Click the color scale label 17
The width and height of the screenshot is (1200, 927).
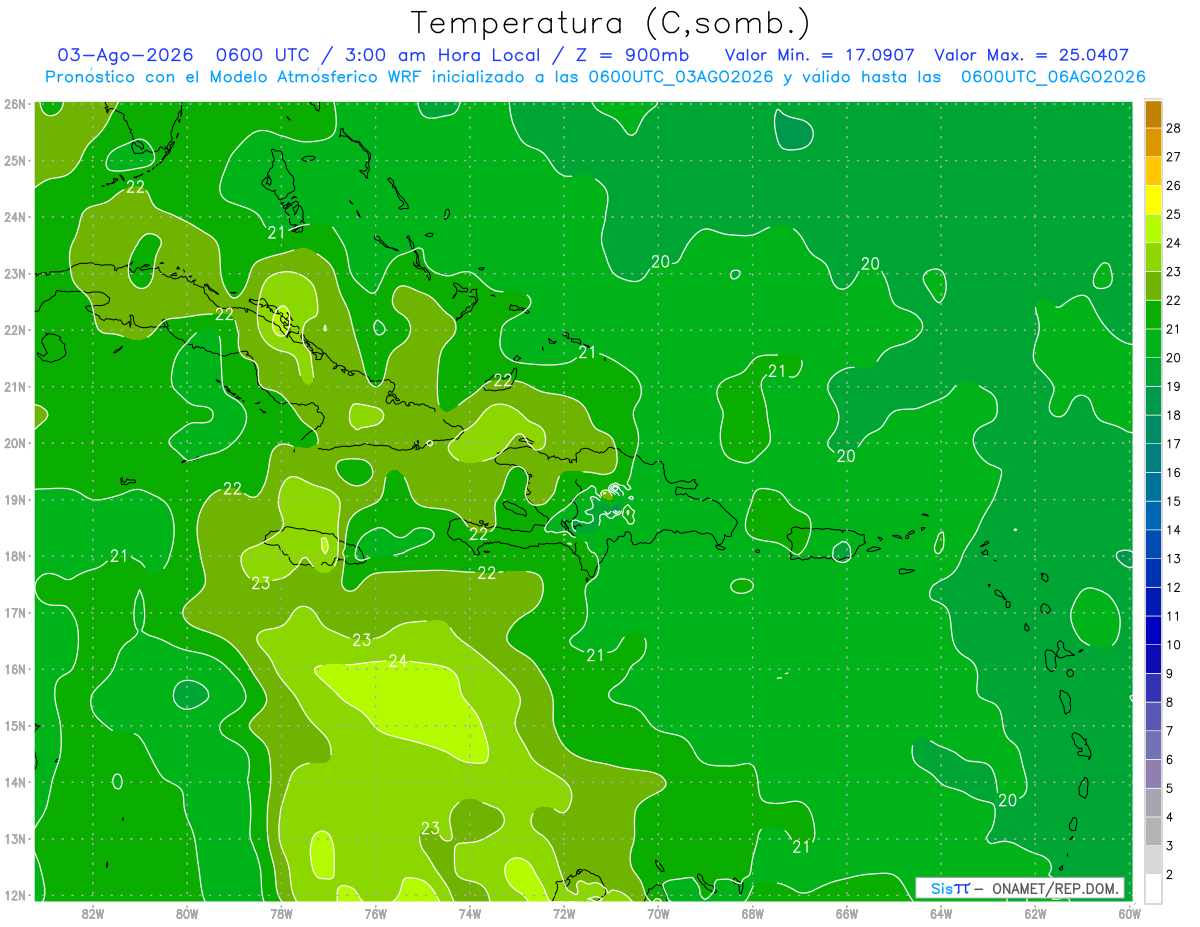pyautogui.click(x=1174, y=444)
